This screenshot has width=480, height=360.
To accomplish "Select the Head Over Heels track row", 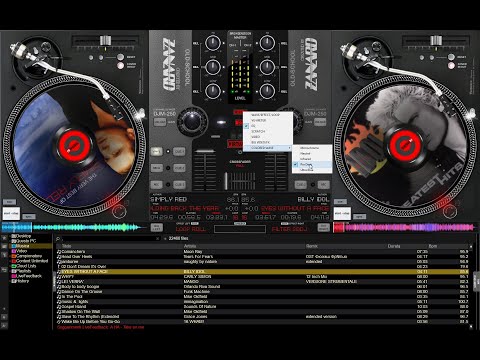I will [263, 257].
